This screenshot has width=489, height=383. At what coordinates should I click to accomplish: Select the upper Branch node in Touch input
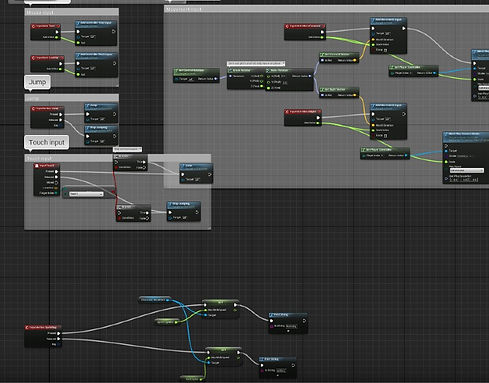coord(130,163)
